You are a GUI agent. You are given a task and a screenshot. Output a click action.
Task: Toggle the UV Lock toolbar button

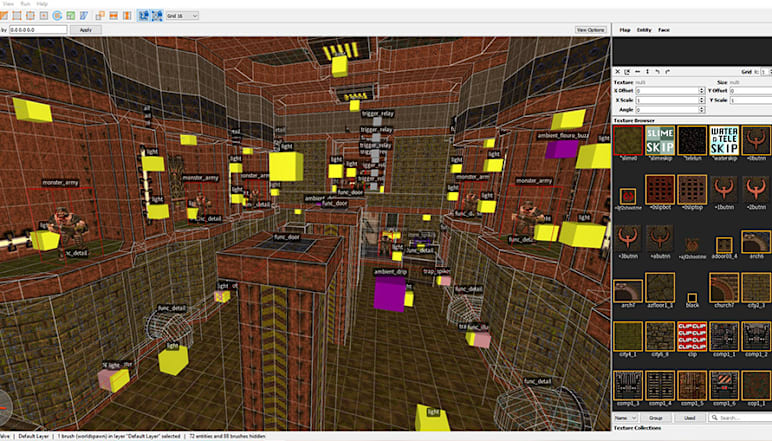pos(157,16)
